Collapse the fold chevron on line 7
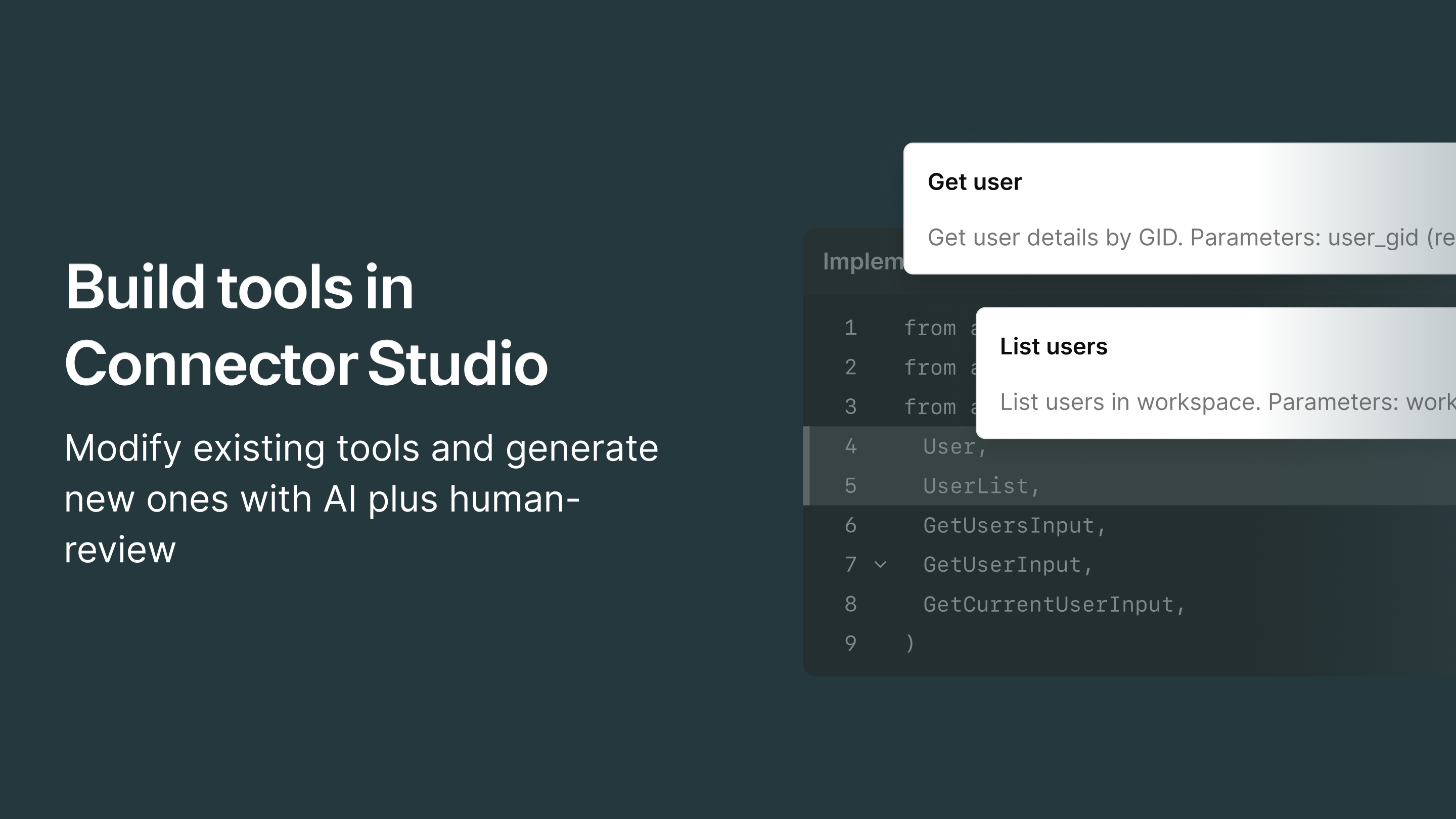Image resolution: width=1456 pixels, height=819 pixels. pyautogui.click(x=880, y=565)
